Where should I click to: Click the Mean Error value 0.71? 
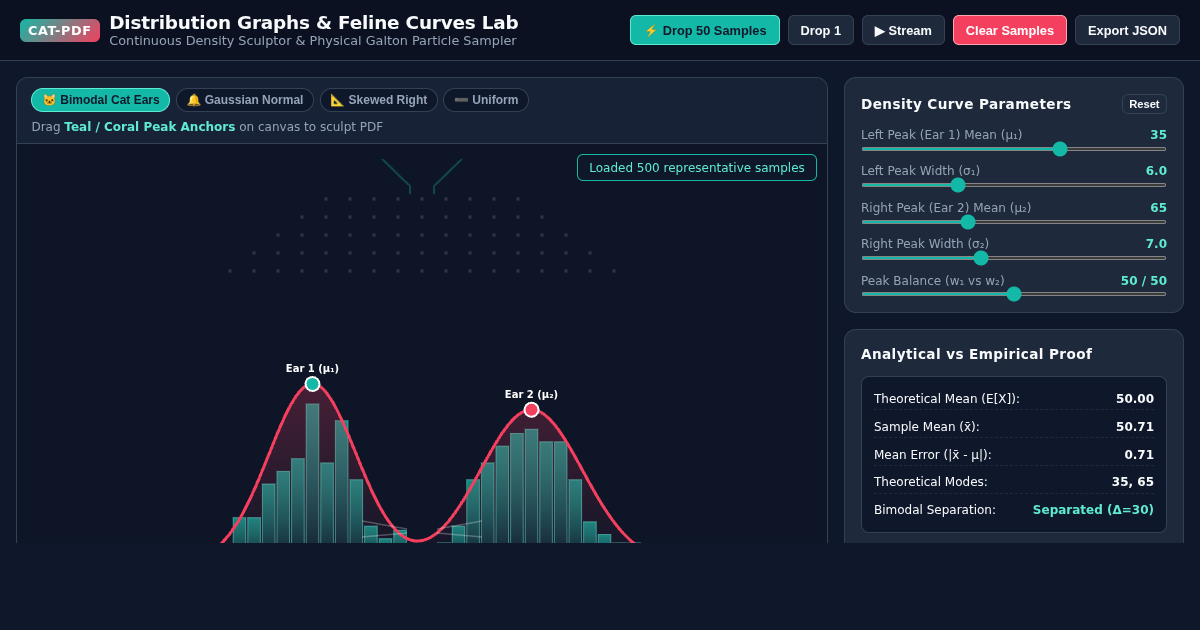(1139, 455)
